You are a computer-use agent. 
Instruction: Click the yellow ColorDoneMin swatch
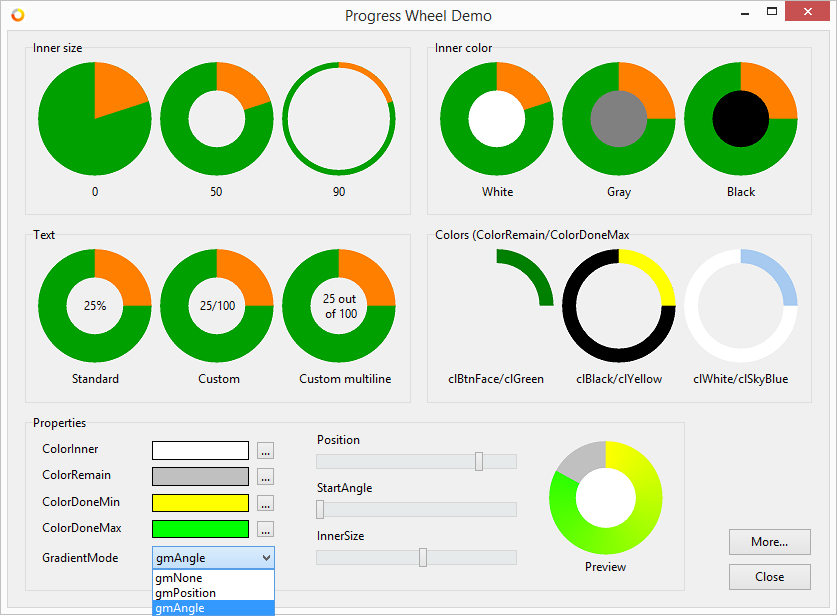tap(200, 503)
